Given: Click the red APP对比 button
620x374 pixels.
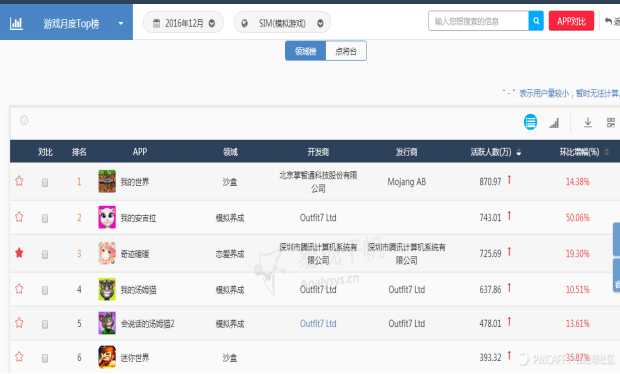Looking at the screenshot, I should click(x=571, y=21).
